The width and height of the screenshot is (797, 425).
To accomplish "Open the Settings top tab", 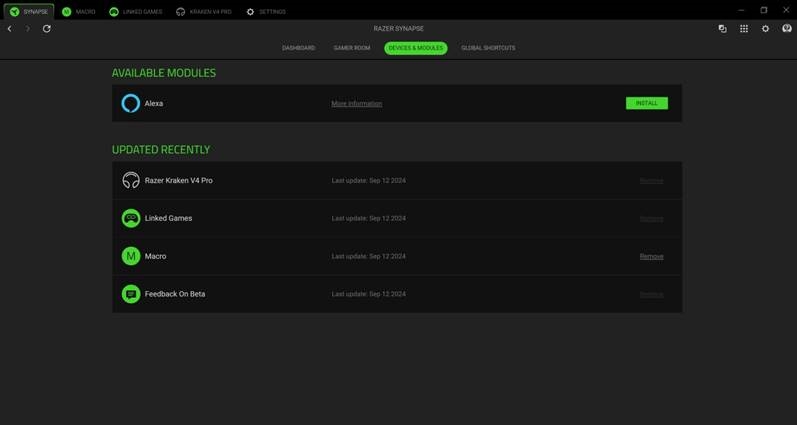I will pos(266,12).
